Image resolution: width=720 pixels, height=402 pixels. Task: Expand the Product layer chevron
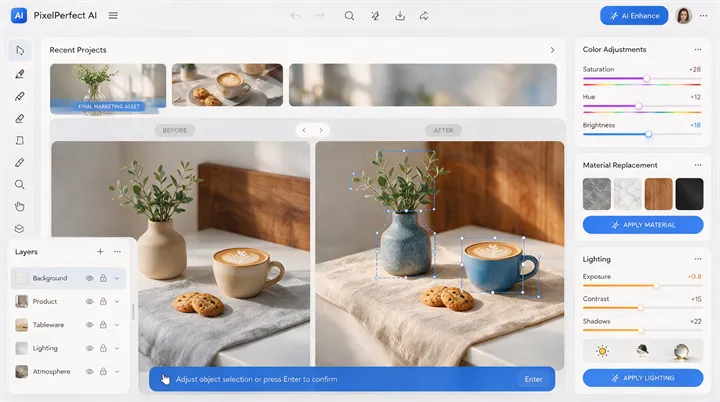pyautogui.click(x=117, y=301)
